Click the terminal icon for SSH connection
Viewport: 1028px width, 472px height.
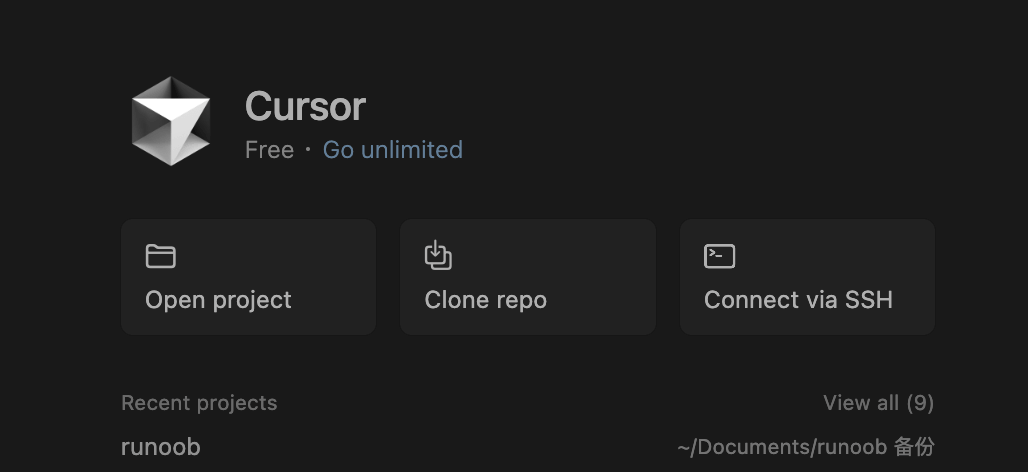tap(719, 256)
